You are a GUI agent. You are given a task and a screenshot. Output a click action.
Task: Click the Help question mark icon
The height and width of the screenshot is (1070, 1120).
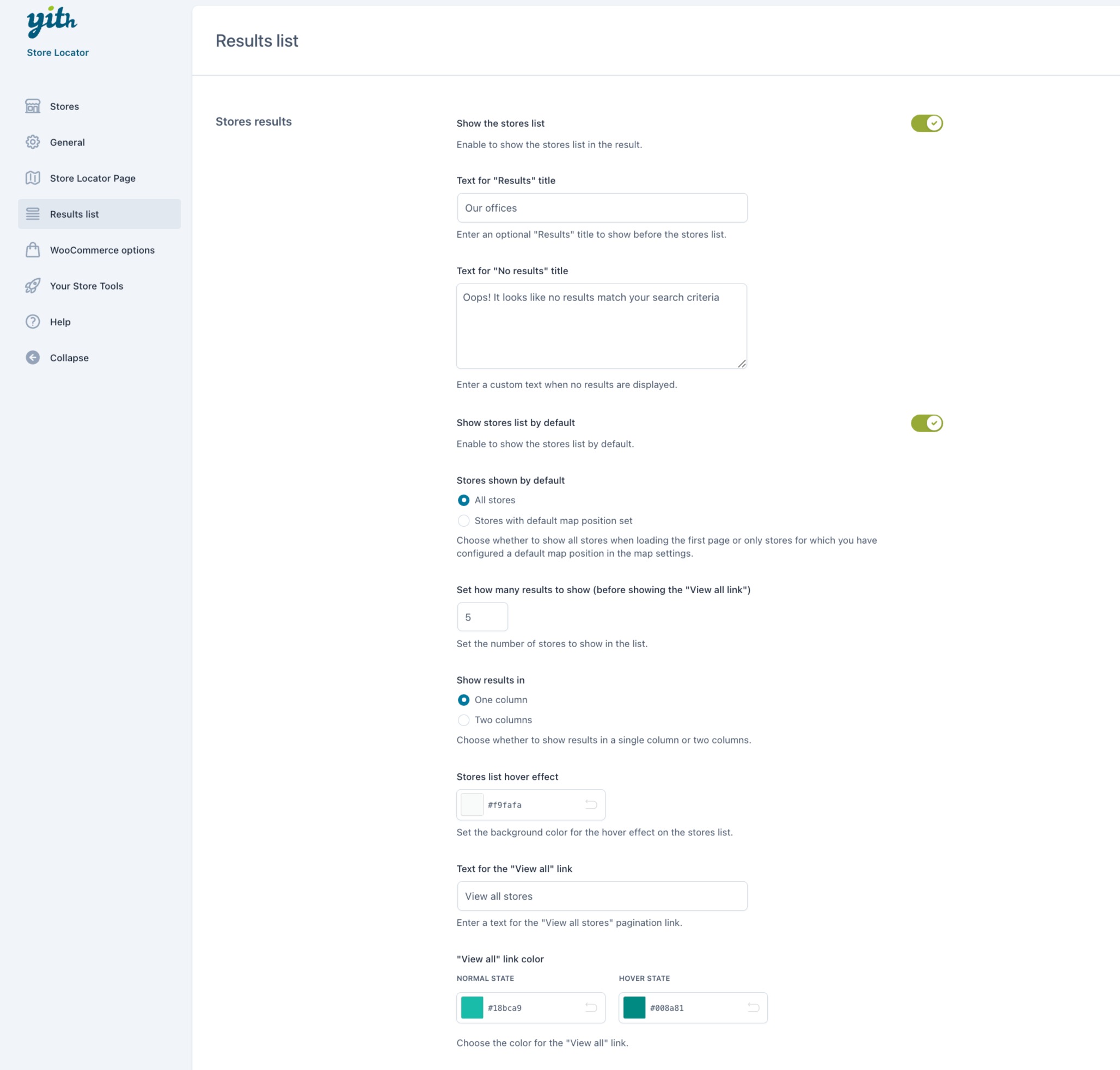[33, 322]
